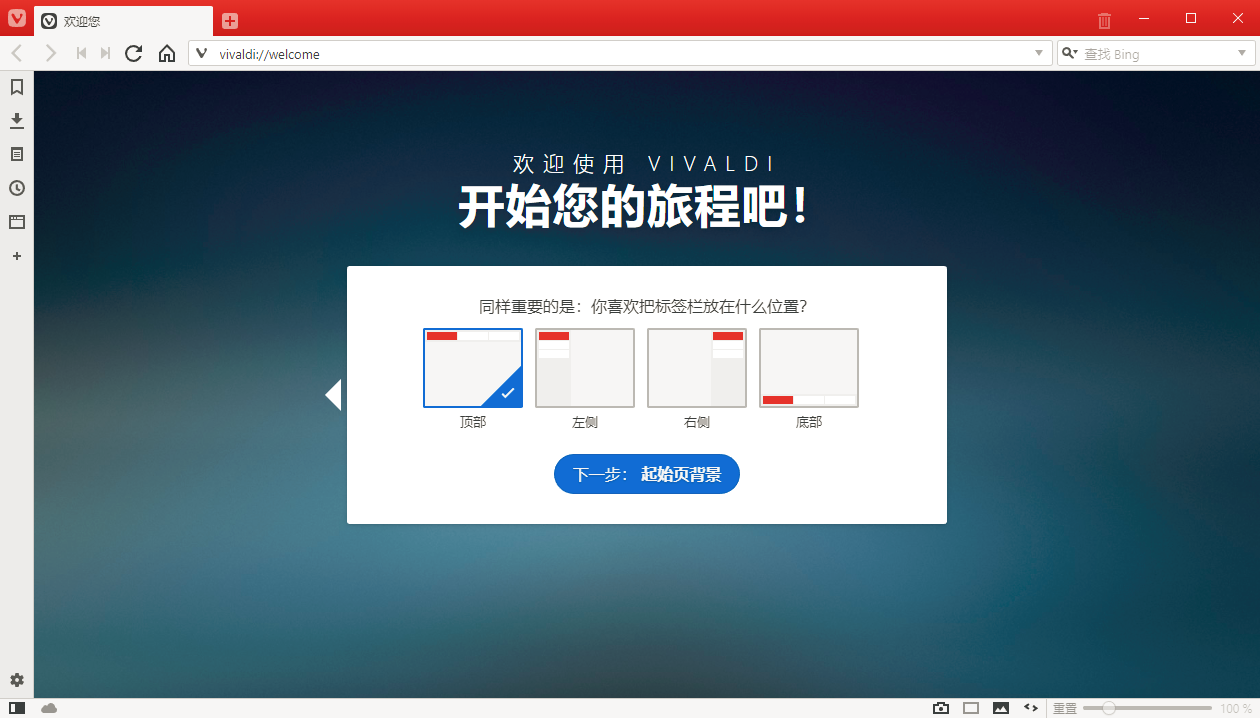Expand the address bar history dropdown

1039,53
